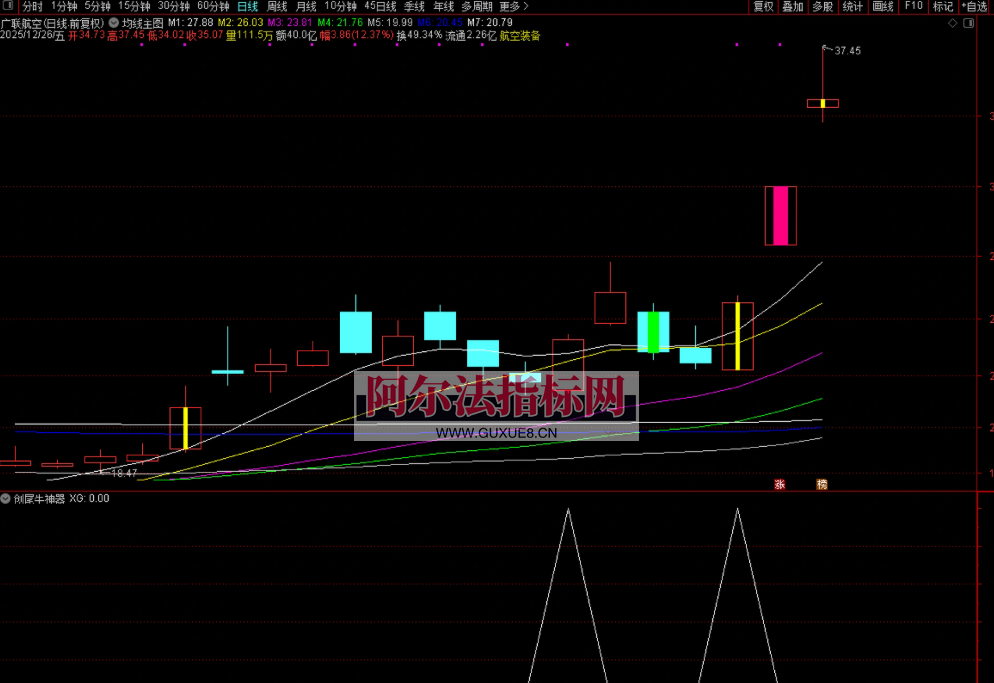Open the 多周期 multi-period view

478,6
